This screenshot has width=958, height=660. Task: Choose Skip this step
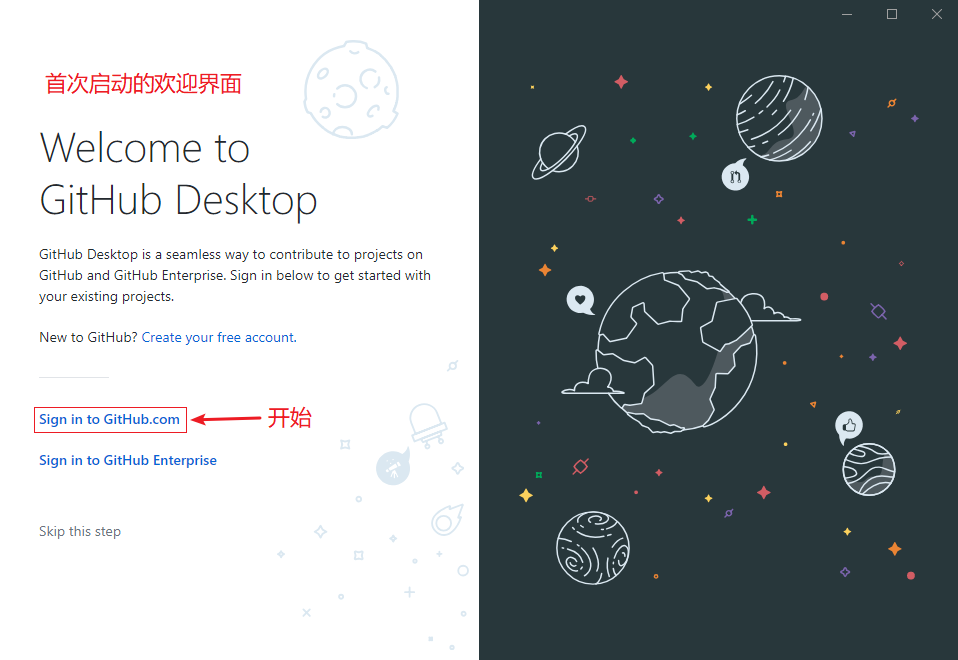pos(80,531)
